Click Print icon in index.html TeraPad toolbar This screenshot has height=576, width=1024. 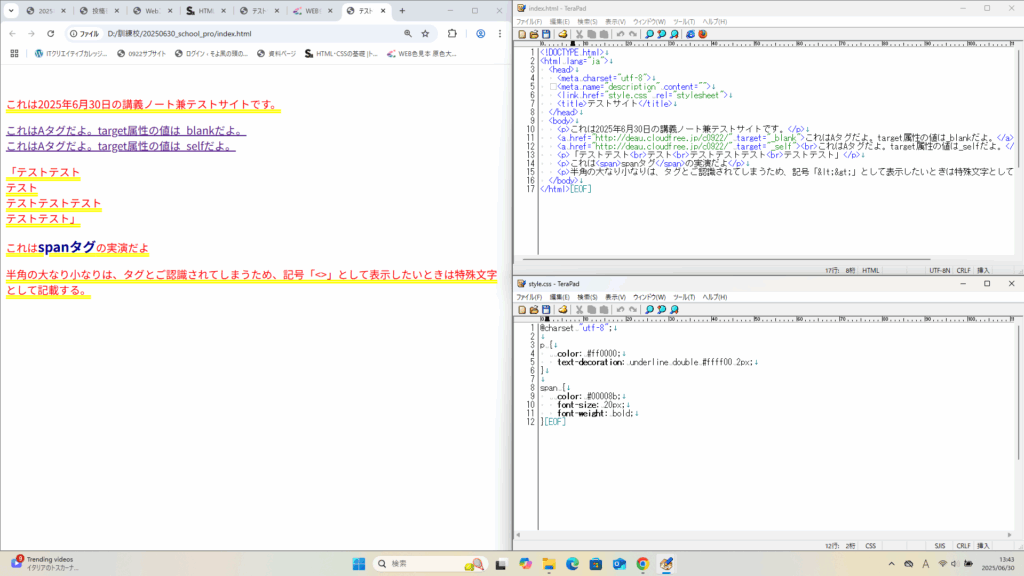pos(563,33)
